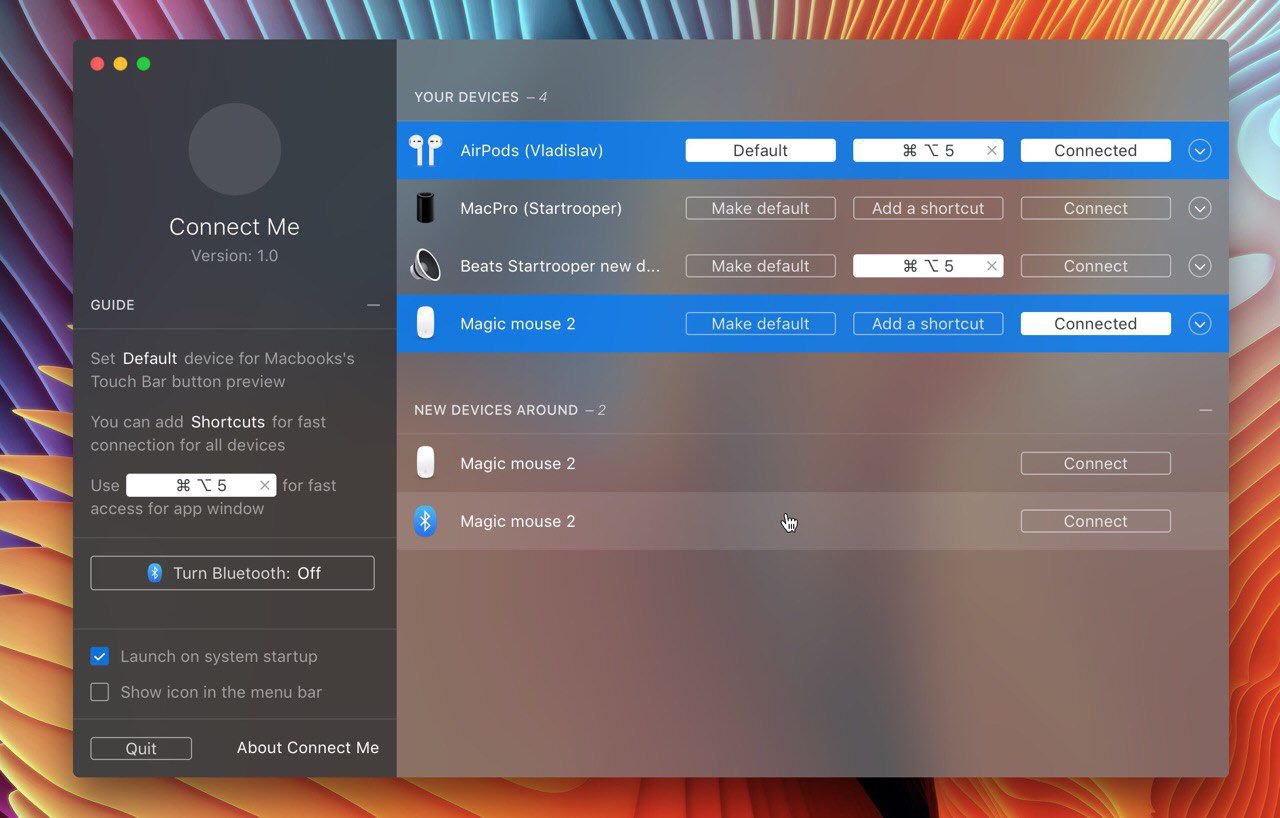Clear the AirPods shortcut with its x icon
The image size is (1280, 818).
point(992,151)
